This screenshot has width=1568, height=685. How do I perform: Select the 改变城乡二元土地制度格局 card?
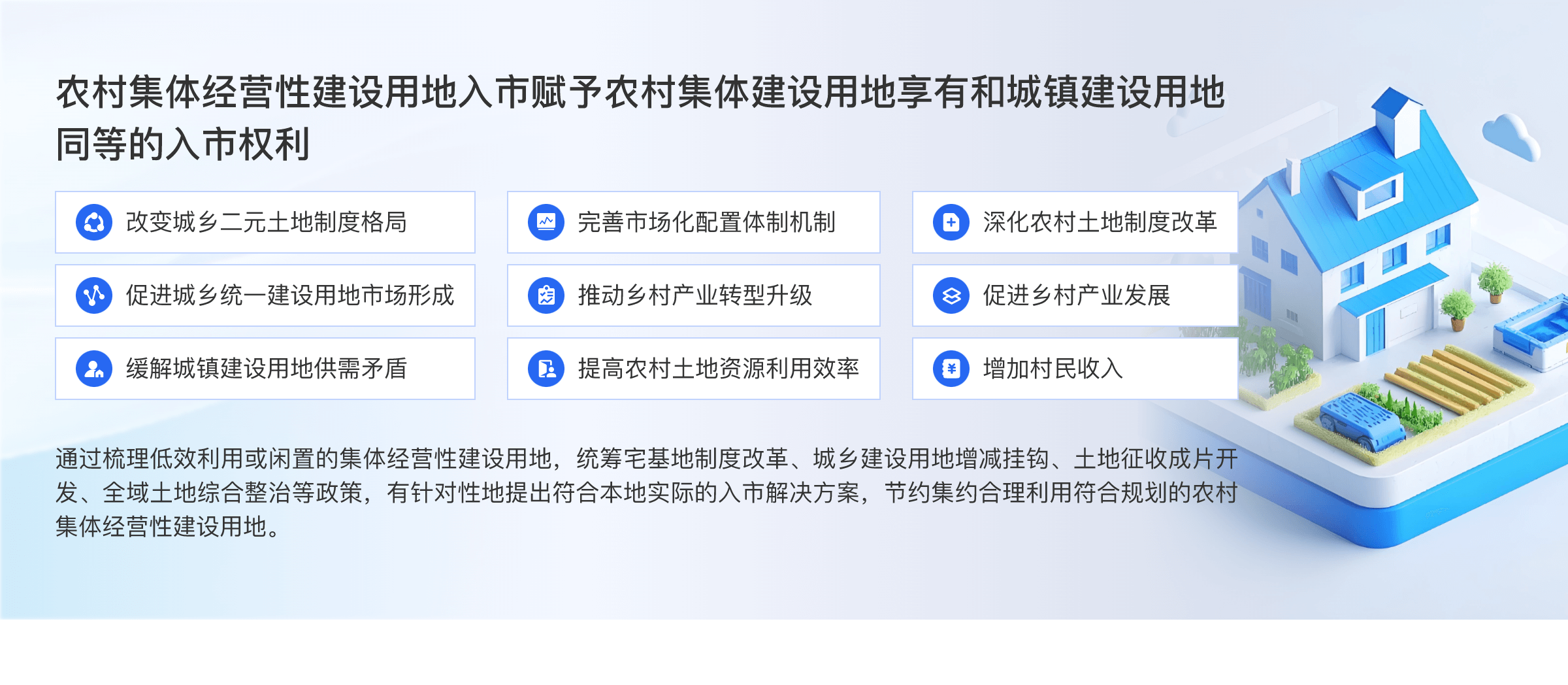click(265, 222)
